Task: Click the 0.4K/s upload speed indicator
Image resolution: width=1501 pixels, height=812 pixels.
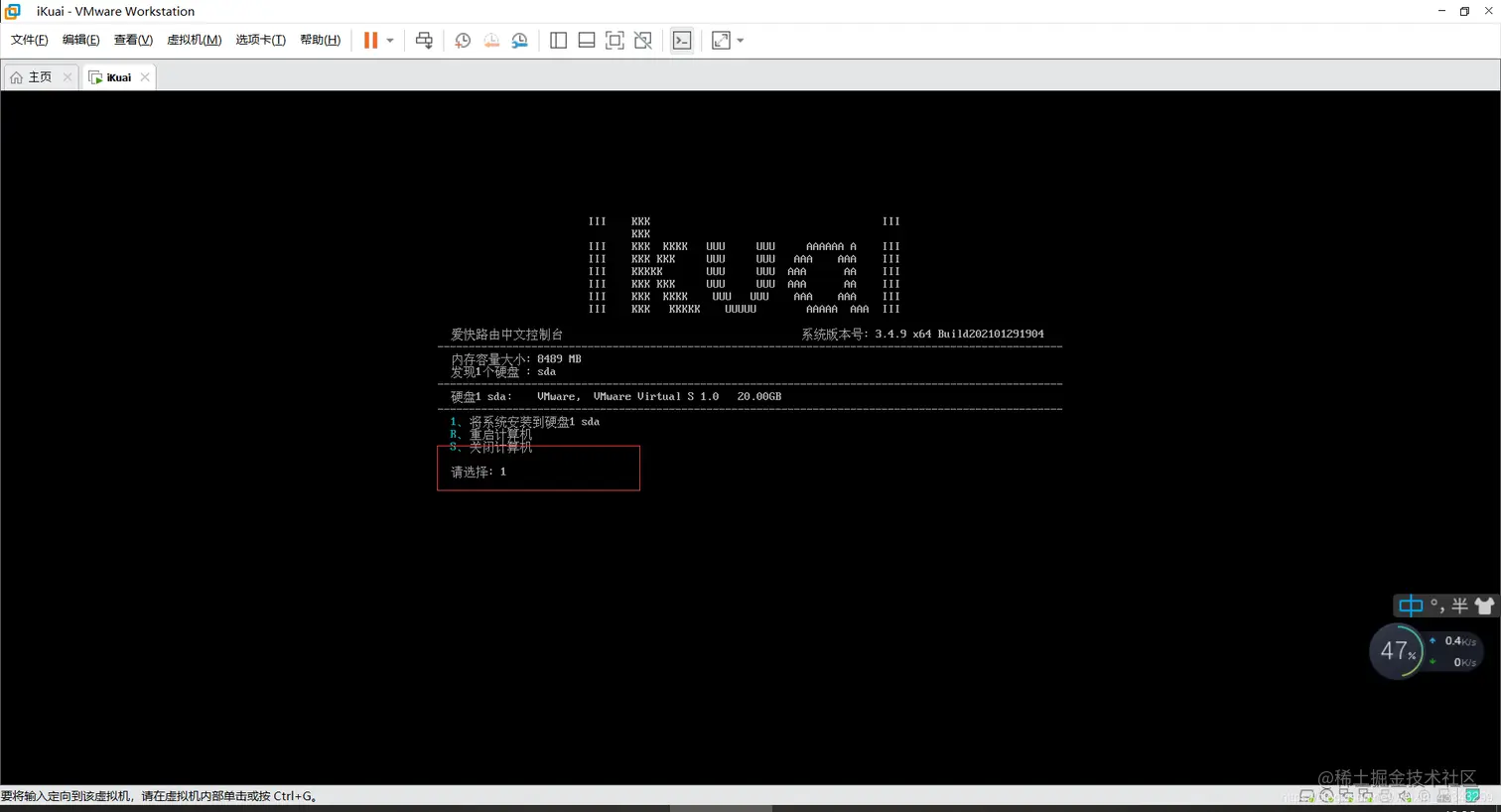Action: click(1453, 641)
